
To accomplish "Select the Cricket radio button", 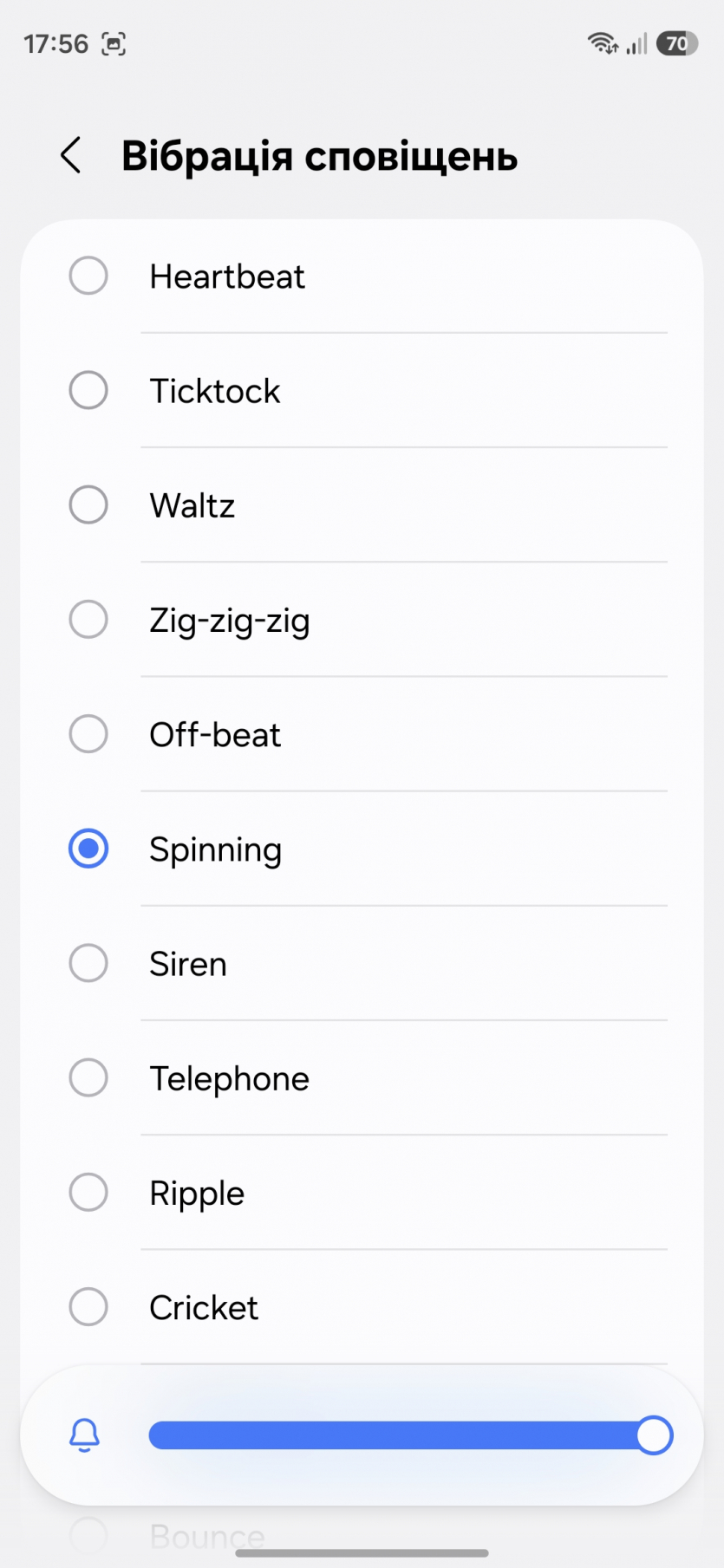I will tap(88, 1307).
